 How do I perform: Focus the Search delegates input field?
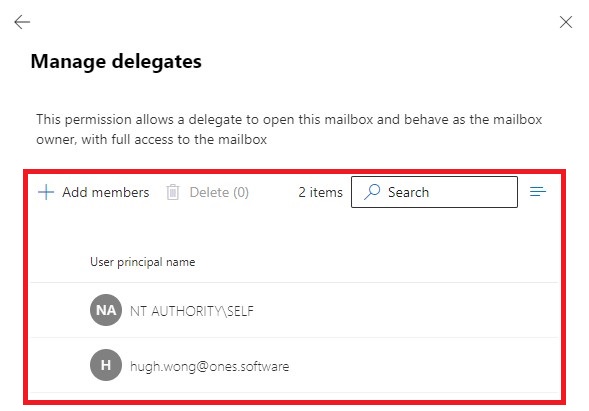[x=434, y=192]
